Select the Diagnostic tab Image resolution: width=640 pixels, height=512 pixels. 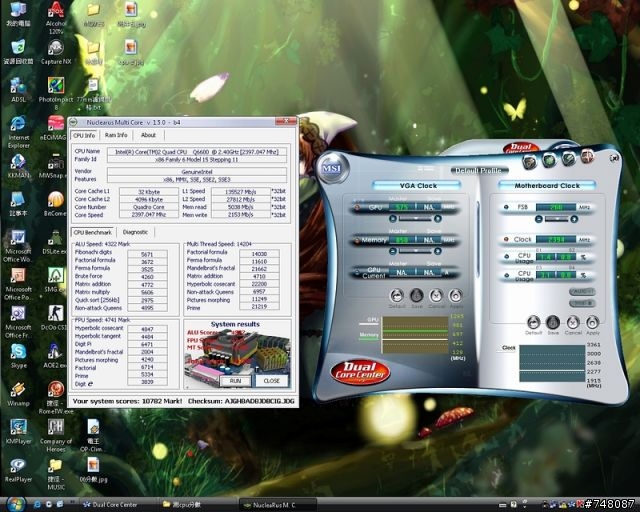(x=135, y=232)
